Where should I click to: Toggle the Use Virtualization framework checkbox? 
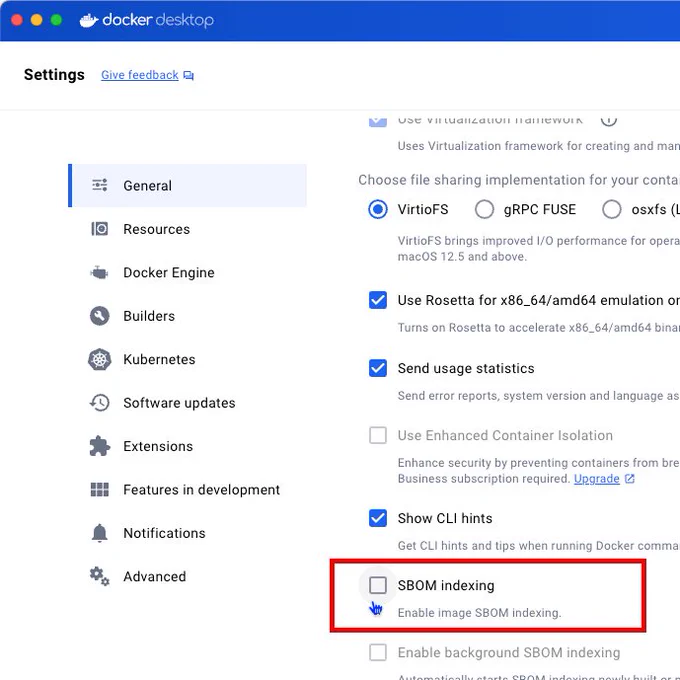pos(378,121)
